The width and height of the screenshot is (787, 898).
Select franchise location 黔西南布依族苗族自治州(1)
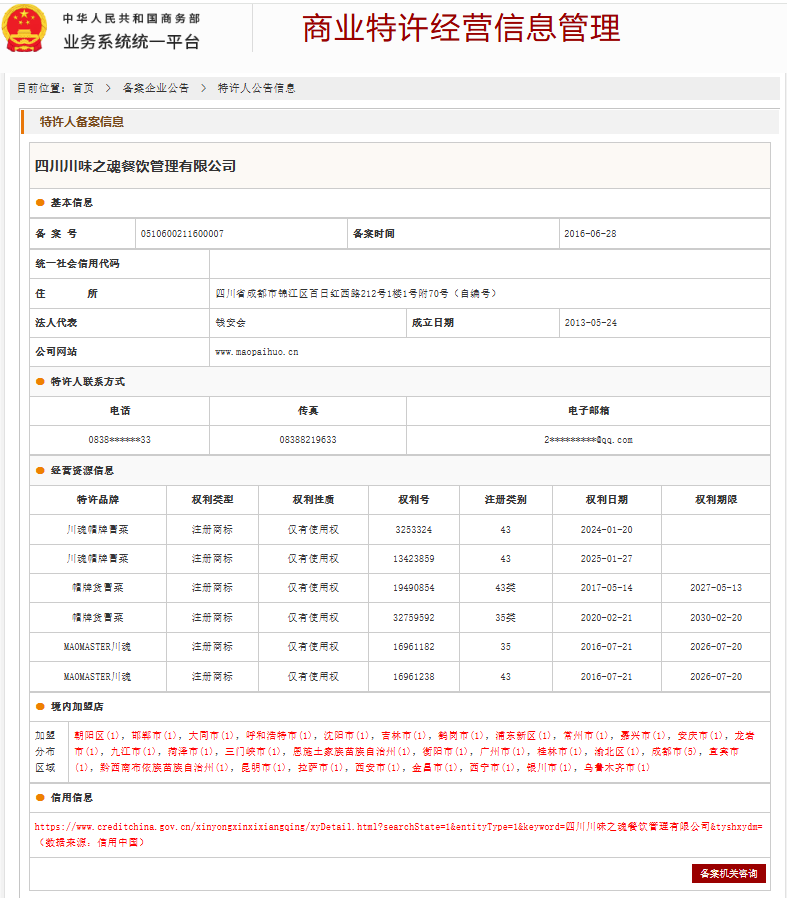point(165,767)
